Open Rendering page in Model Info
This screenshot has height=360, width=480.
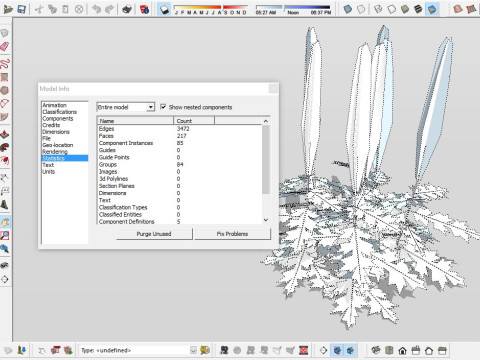pyautogui.click(x=55, y=152)
